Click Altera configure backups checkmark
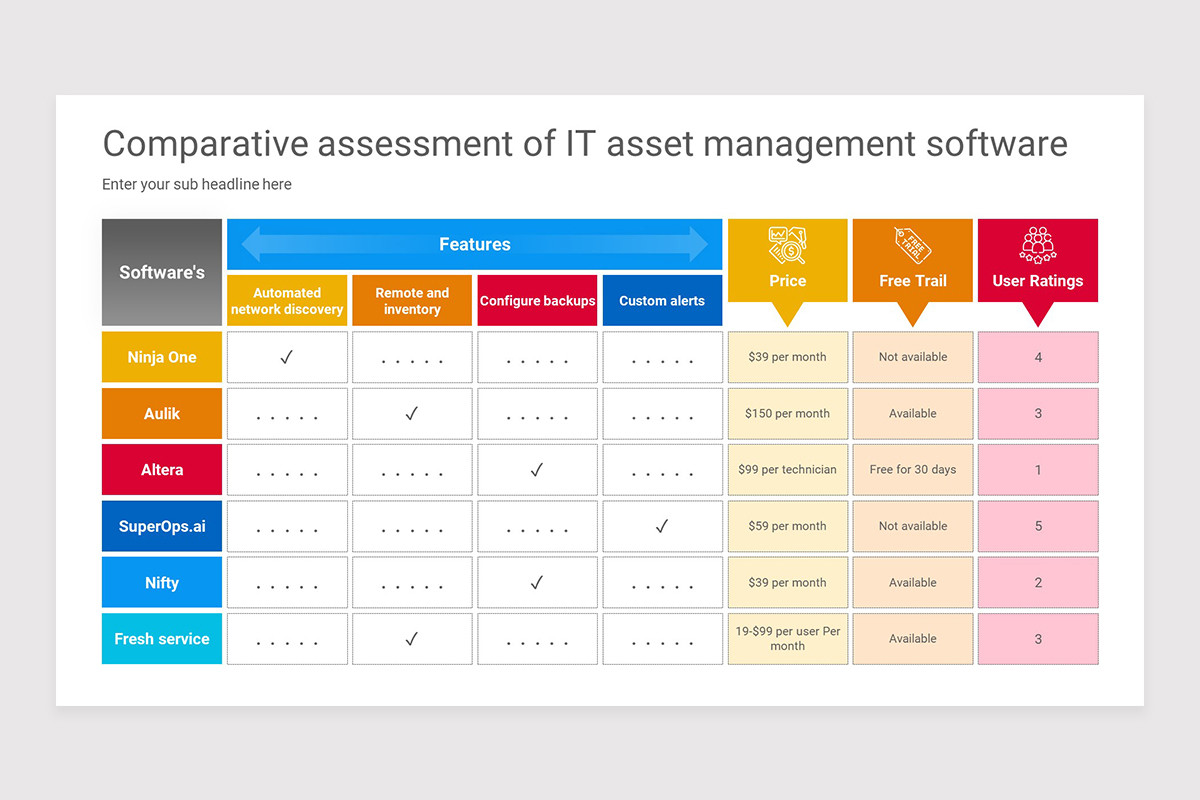 point(536,469)
